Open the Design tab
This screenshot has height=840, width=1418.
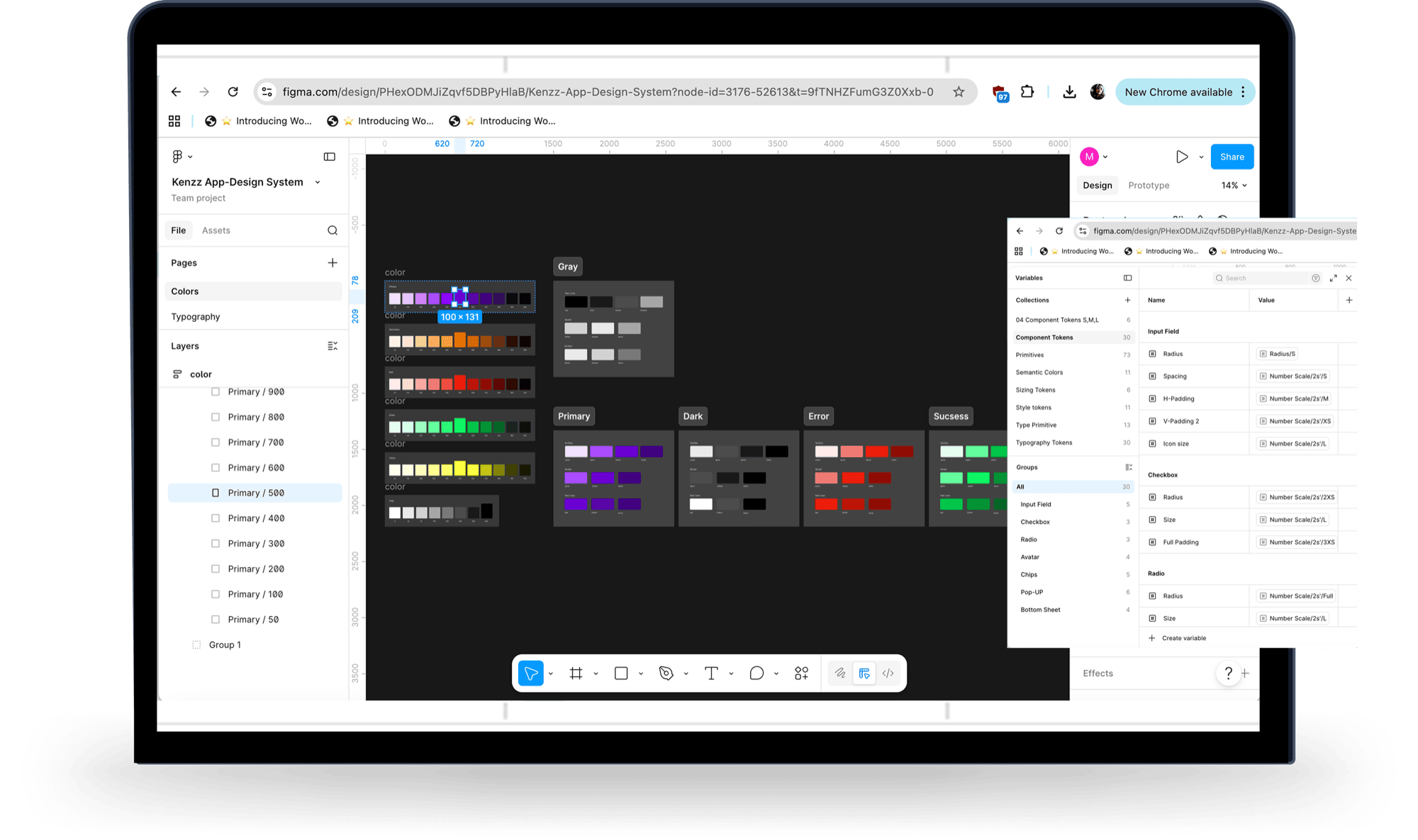(1098, 186)
